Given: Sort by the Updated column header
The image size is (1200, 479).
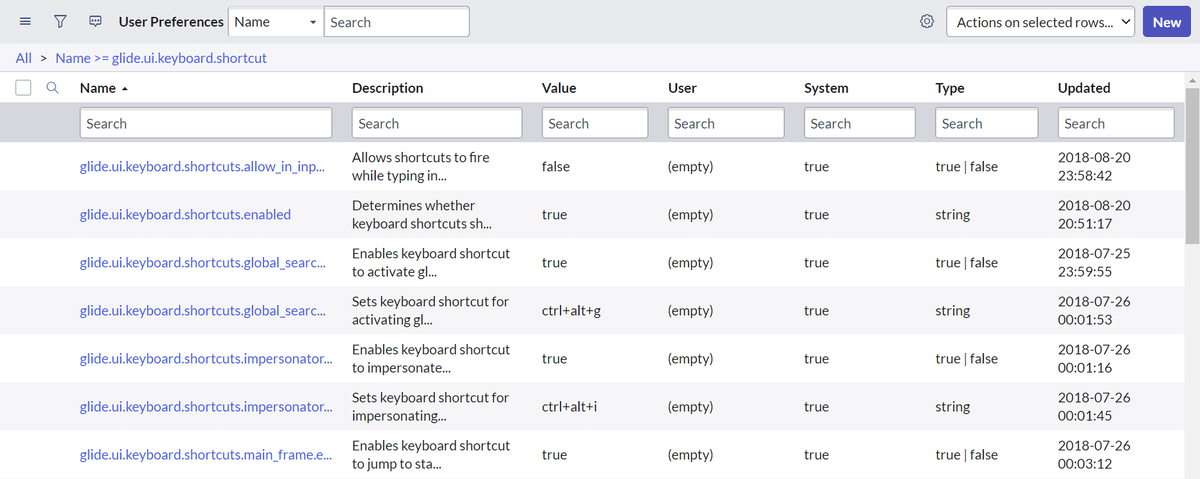Looking at the screenshot, I should click(1084, 88).
